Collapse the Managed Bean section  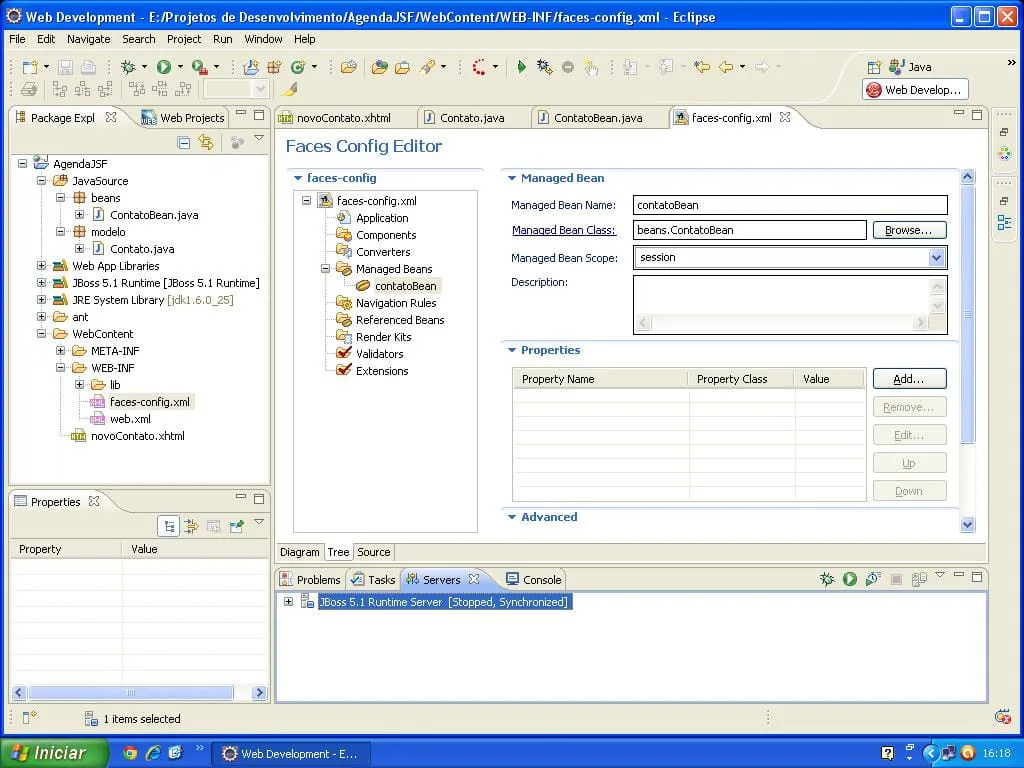(x=512, y=178)
